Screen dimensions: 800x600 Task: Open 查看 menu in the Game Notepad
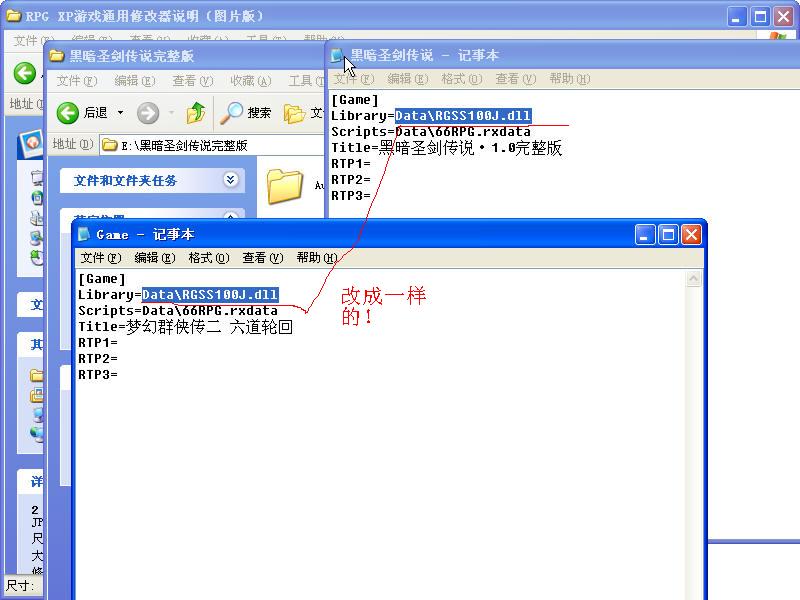(x=262, y=258)
